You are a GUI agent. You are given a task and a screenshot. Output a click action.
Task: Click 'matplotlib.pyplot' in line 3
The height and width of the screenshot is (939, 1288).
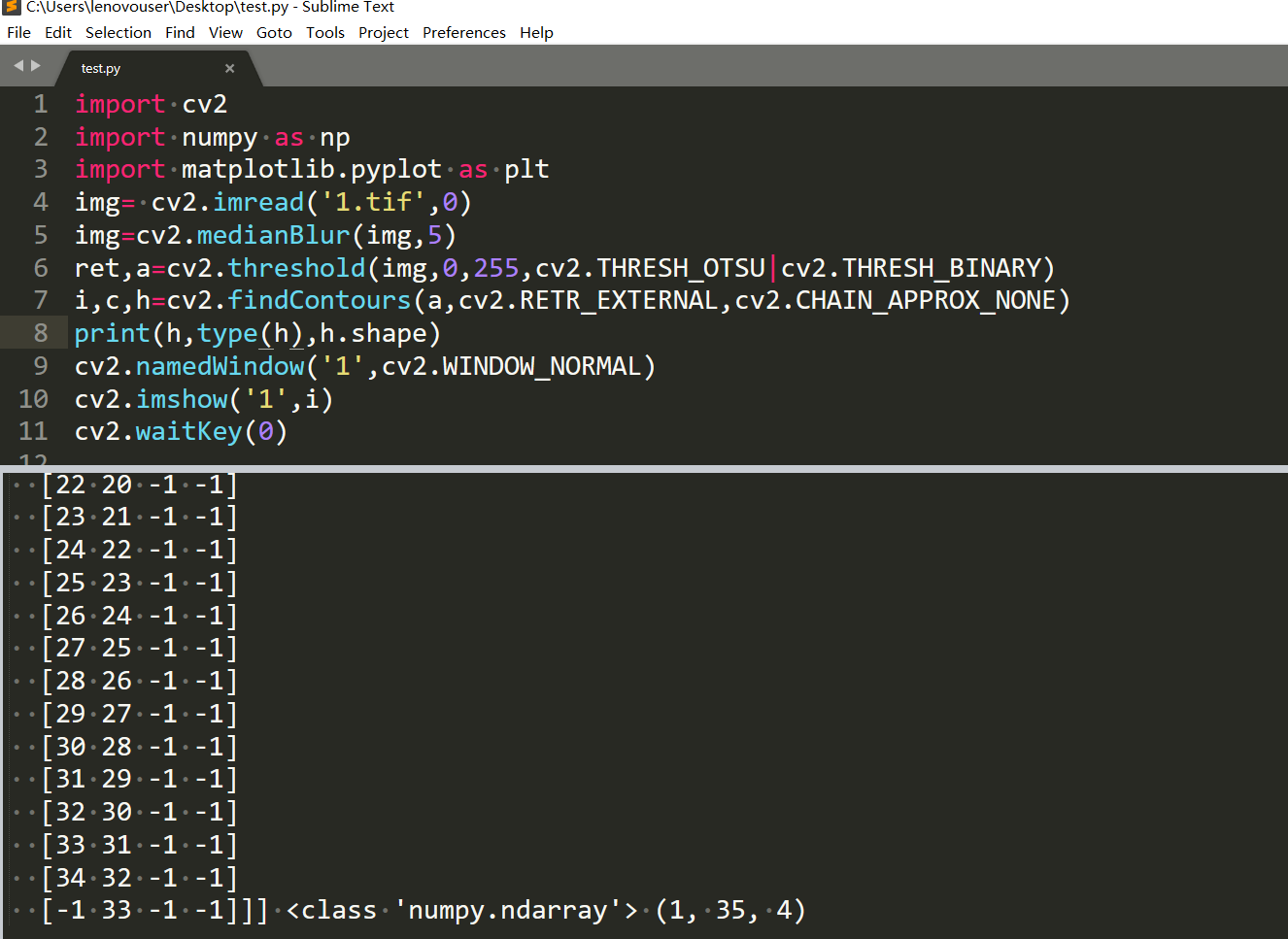pyautogui.click(x=312, y=170)
